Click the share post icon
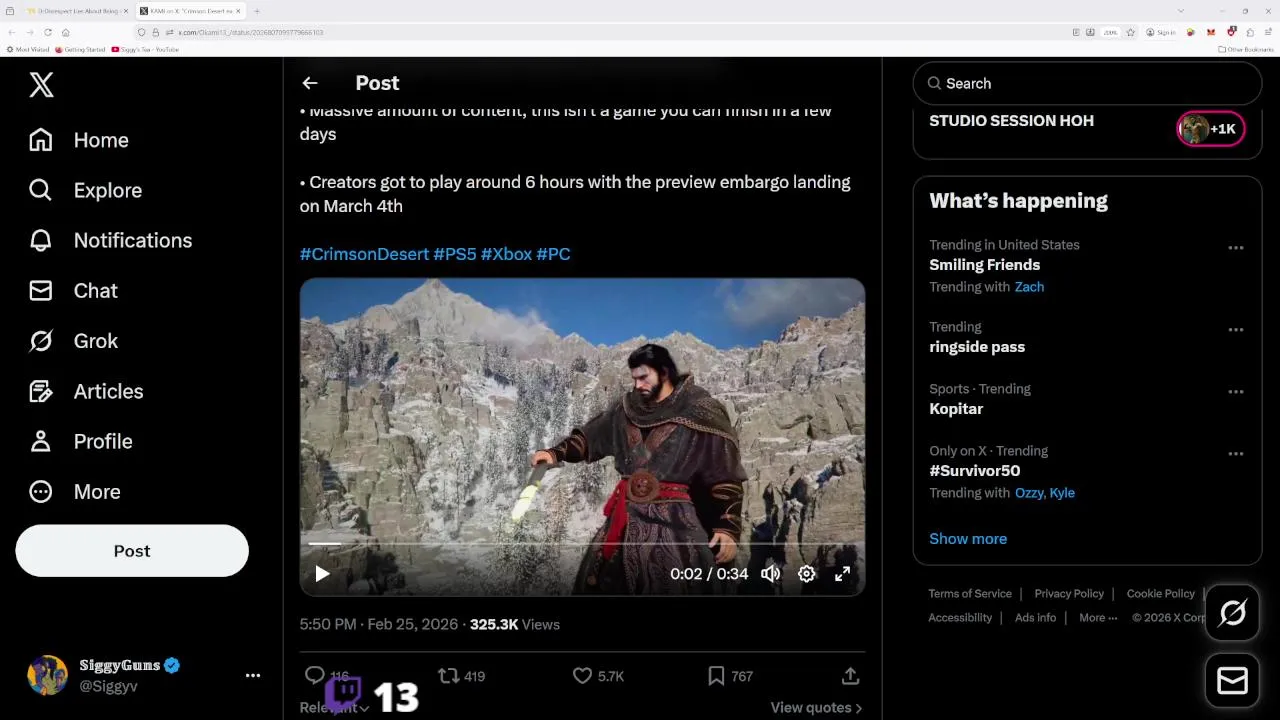 850,676
